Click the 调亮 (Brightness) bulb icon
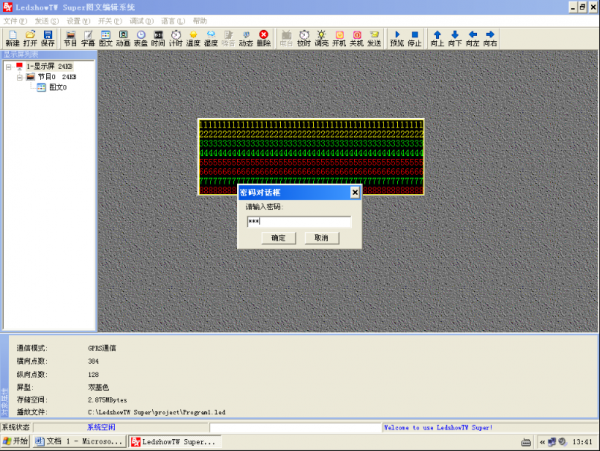 (x=321, y=38)
